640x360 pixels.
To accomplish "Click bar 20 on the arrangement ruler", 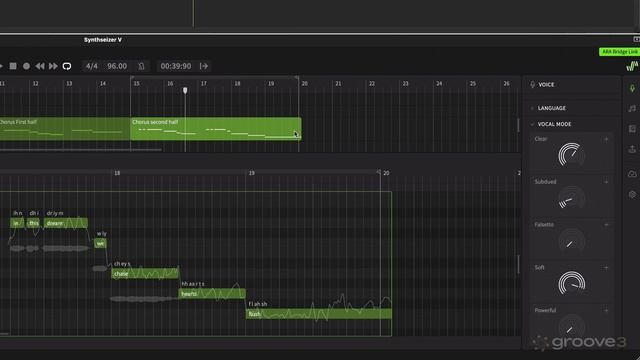I will pyautogui.click(x=304, y=83).
